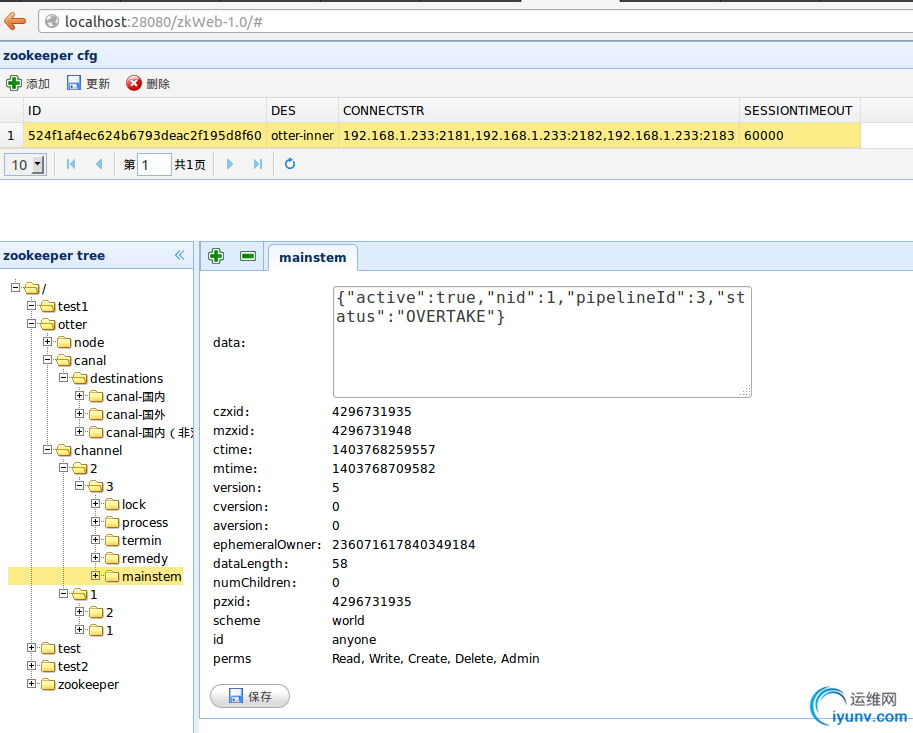Viewport: 913px width, 733px height.
Task: Click the CONNECTSTR column header
Action: coord(539,111)
